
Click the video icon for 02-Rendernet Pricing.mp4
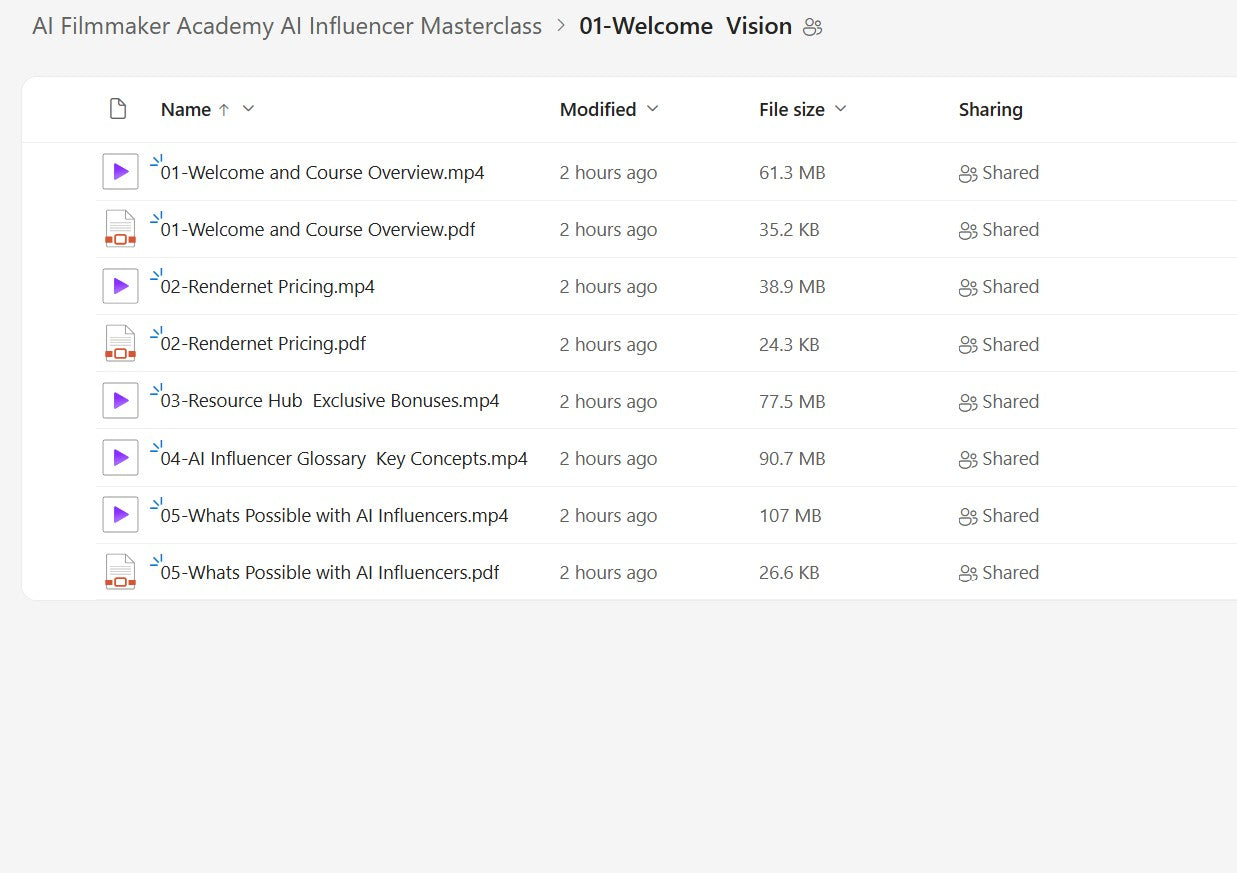tap(120, 287)
